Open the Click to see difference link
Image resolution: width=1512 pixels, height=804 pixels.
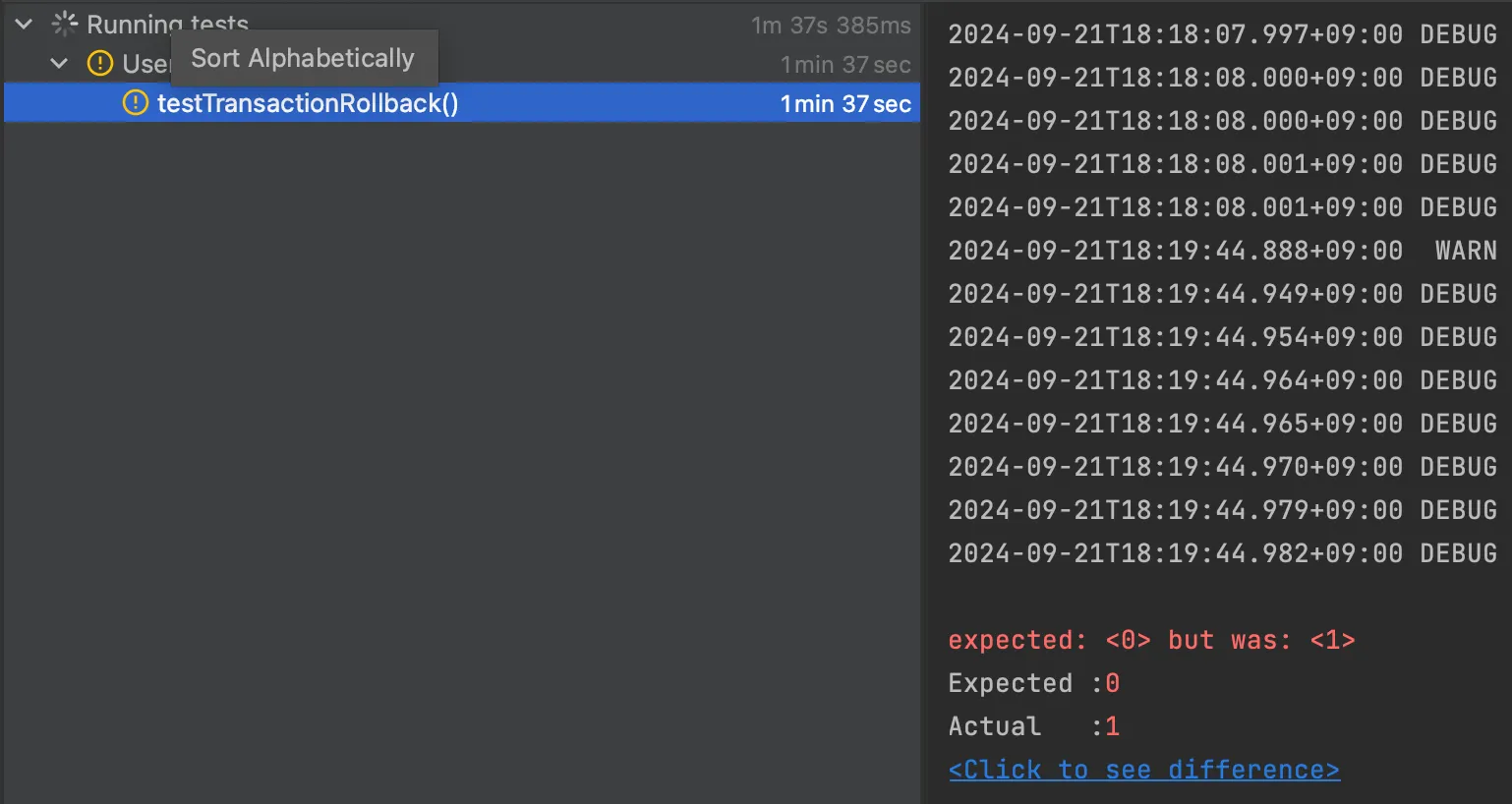tap(1143, 770)
